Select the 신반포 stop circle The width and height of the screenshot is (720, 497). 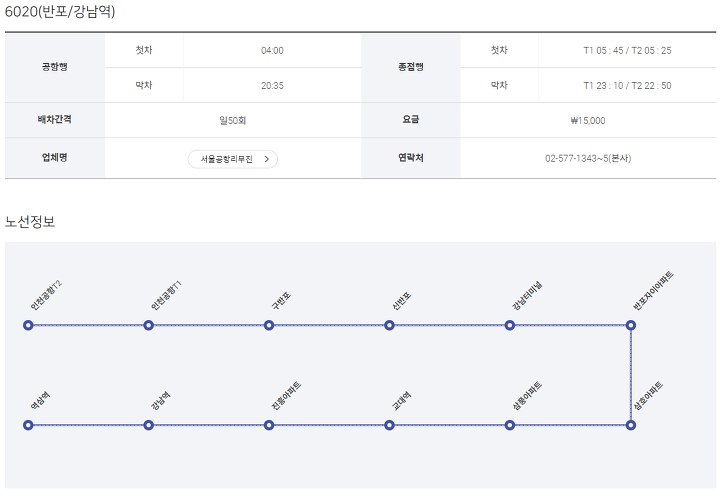389,325
